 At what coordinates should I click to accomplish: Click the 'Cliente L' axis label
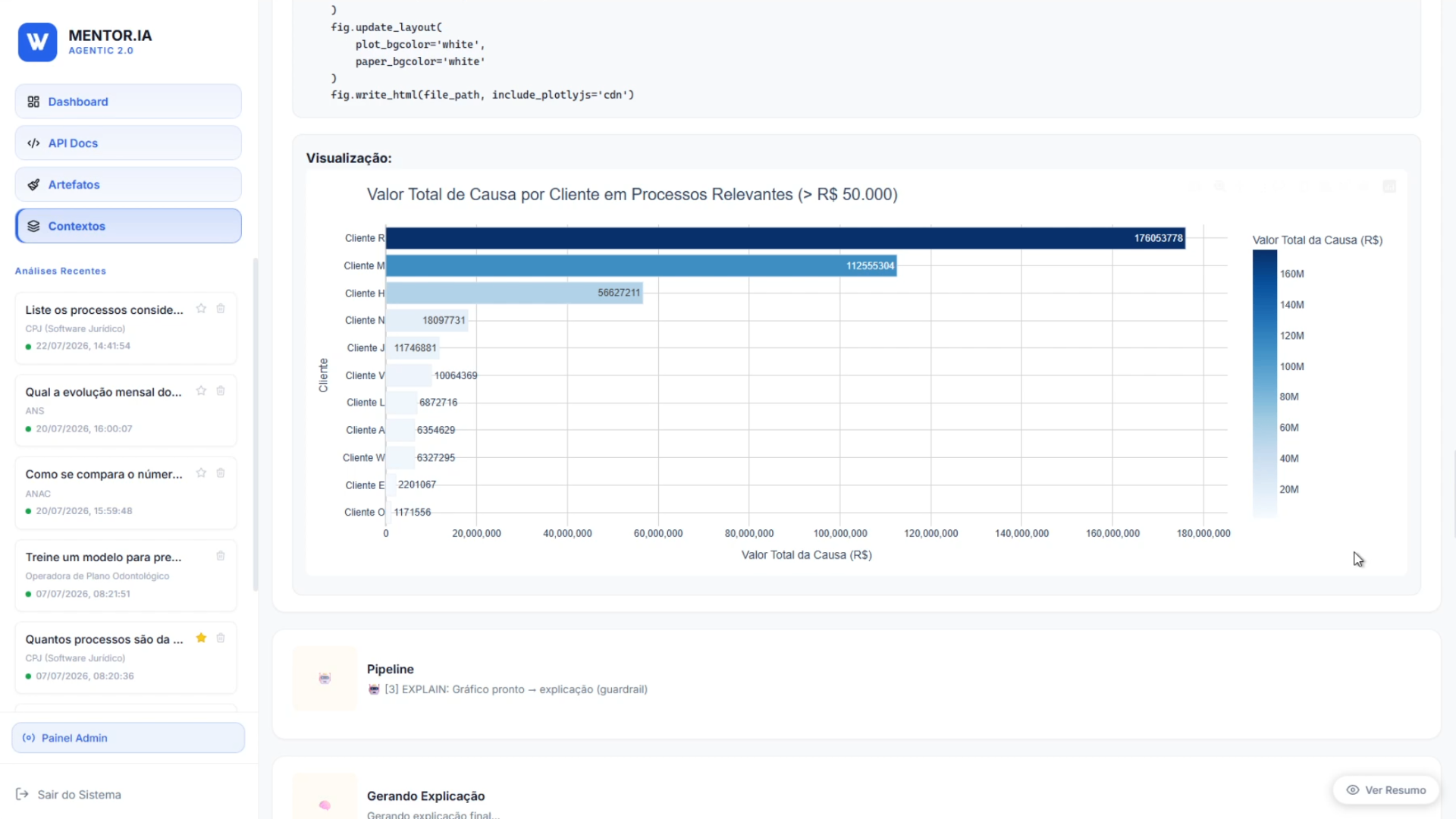pyautogui.click(x=366, y=403)
